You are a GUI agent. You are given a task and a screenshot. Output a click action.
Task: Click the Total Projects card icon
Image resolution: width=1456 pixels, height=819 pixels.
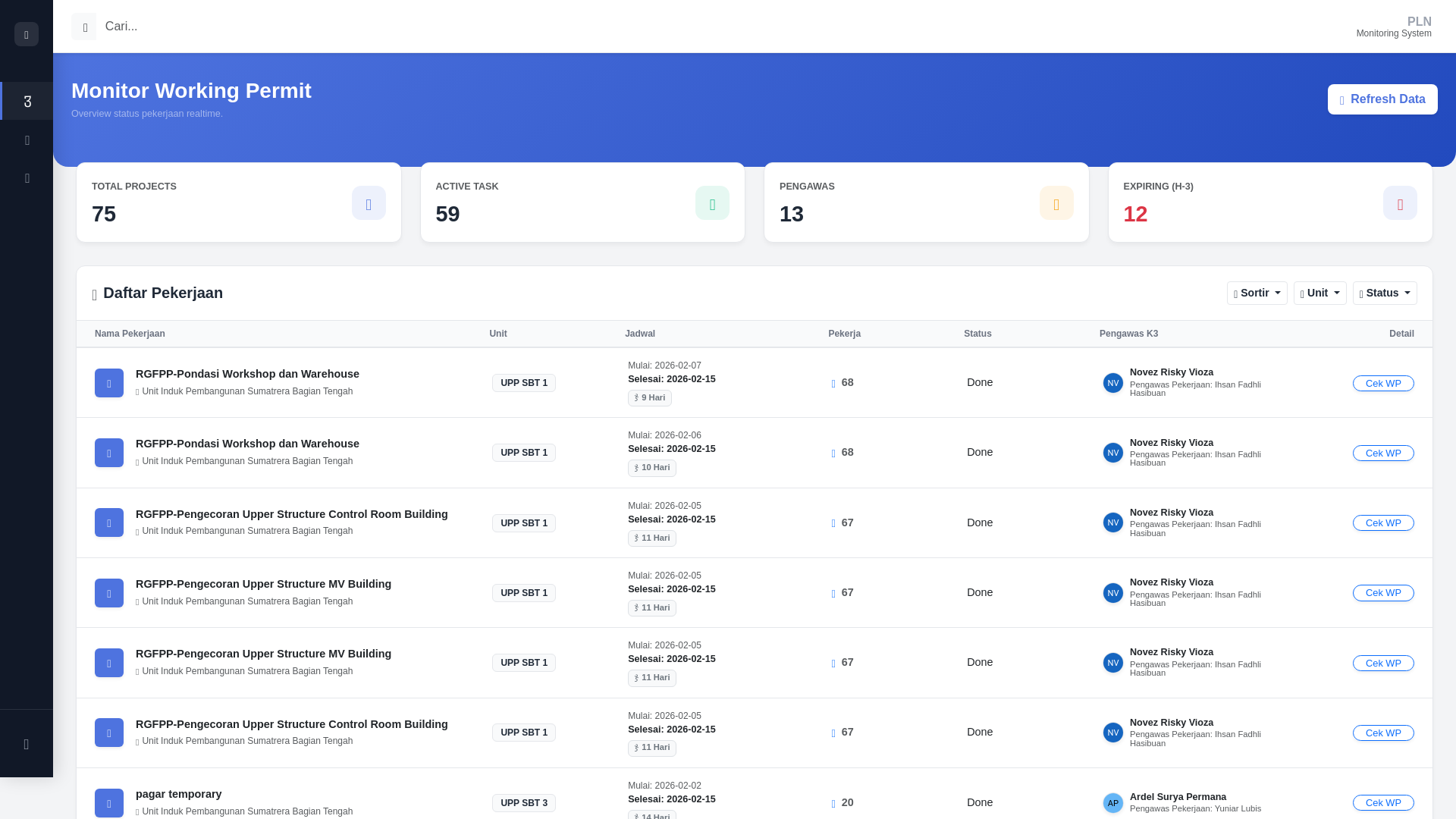coord(369,203)
